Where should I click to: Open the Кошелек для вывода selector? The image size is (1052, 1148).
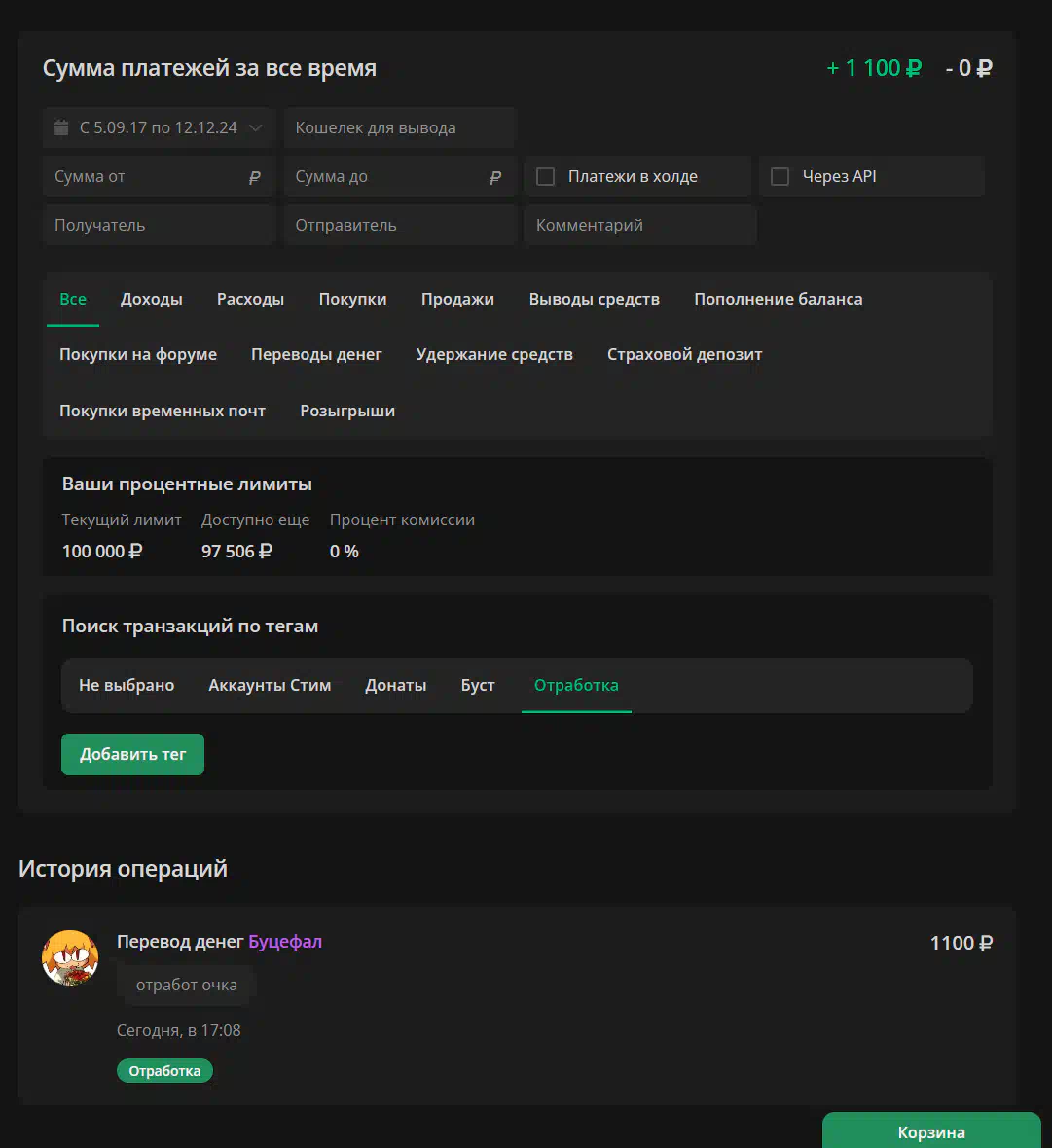(x=400, y=127)
